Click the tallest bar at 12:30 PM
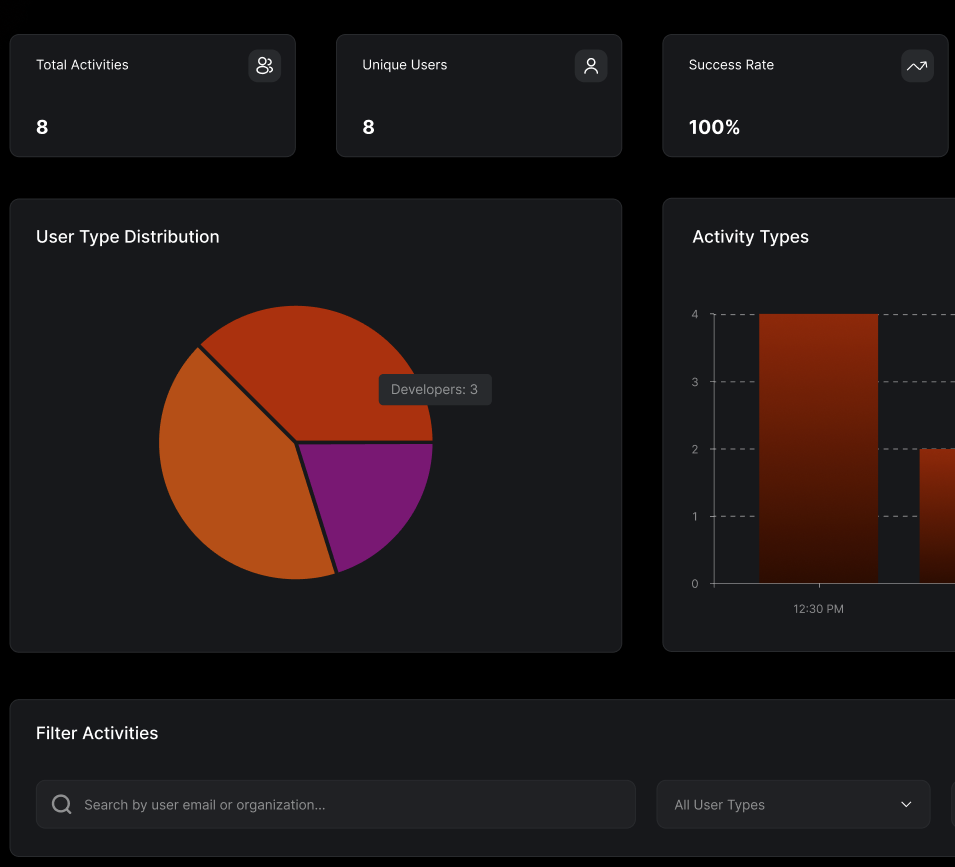This screenshot has height=867, width=955. click(x=818, y=450)
